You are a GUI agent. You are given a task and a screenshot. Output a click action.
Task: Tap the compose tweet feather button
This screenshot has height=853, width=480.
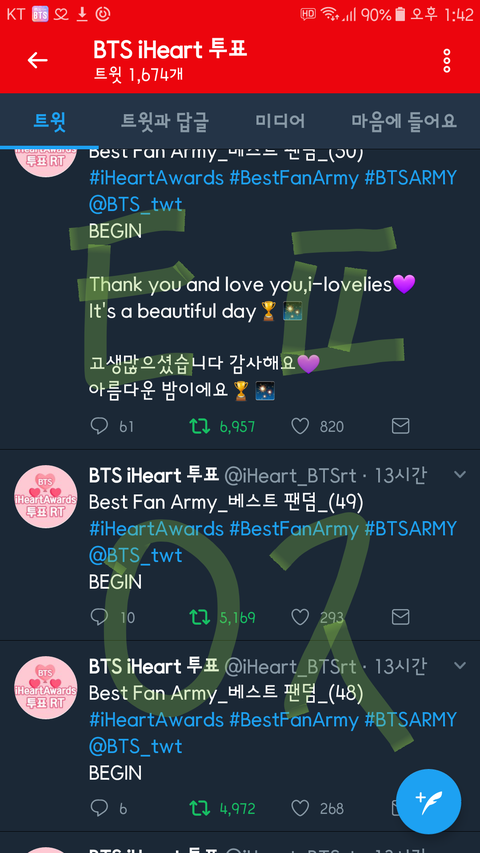coord(429,801)
